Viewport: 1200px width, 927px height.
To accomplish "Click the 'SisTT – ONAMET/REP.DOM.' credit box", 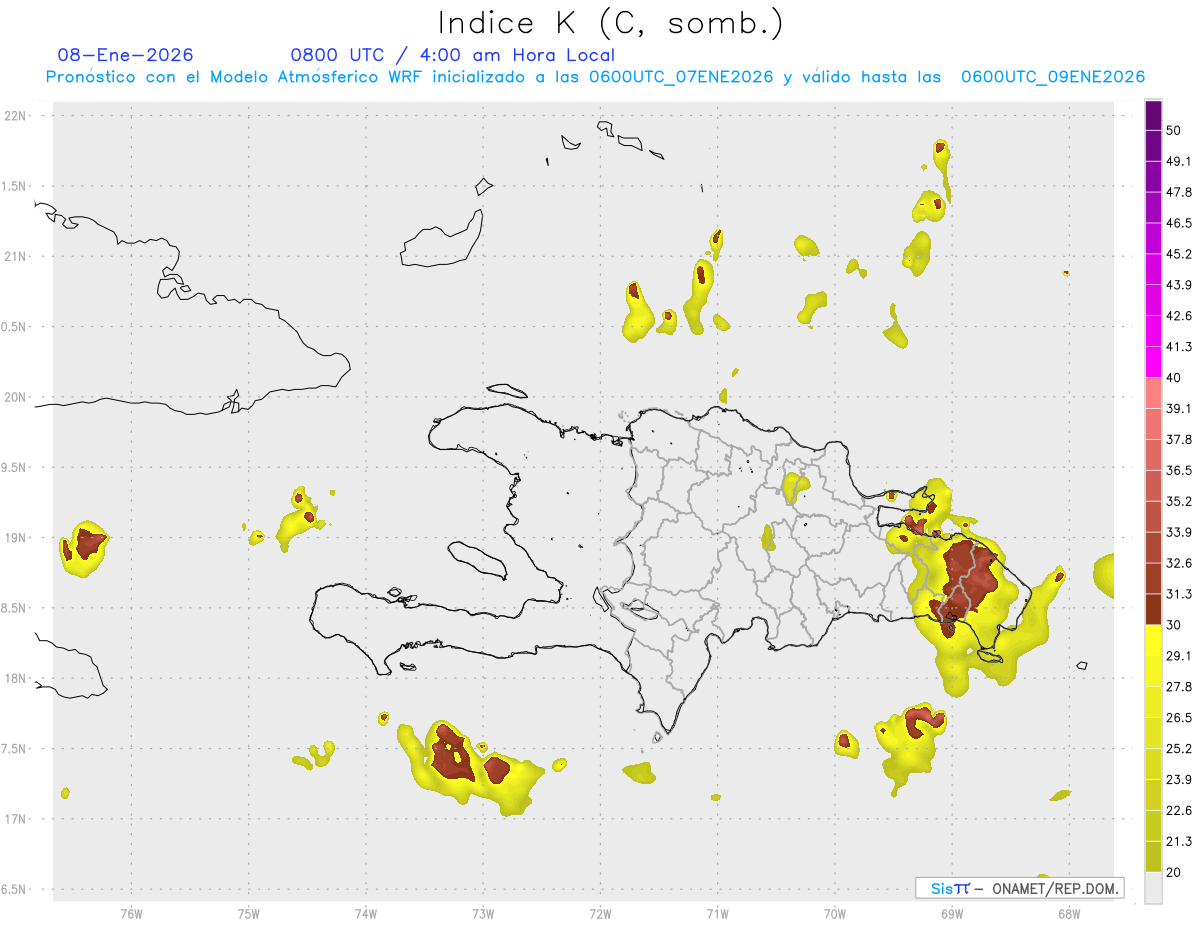I will [x=1019, y=888].
